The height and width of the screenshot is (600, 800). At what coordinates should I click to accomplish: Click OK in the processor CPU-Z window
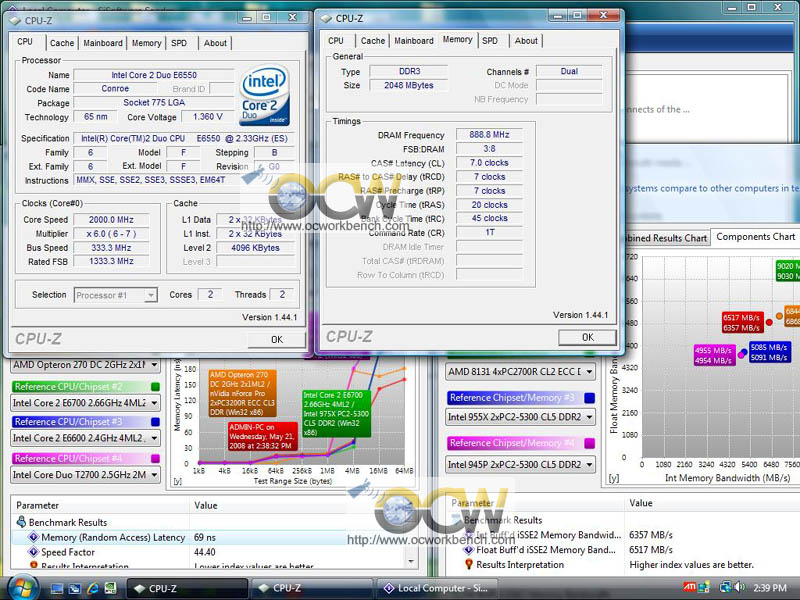click(277, 340)
